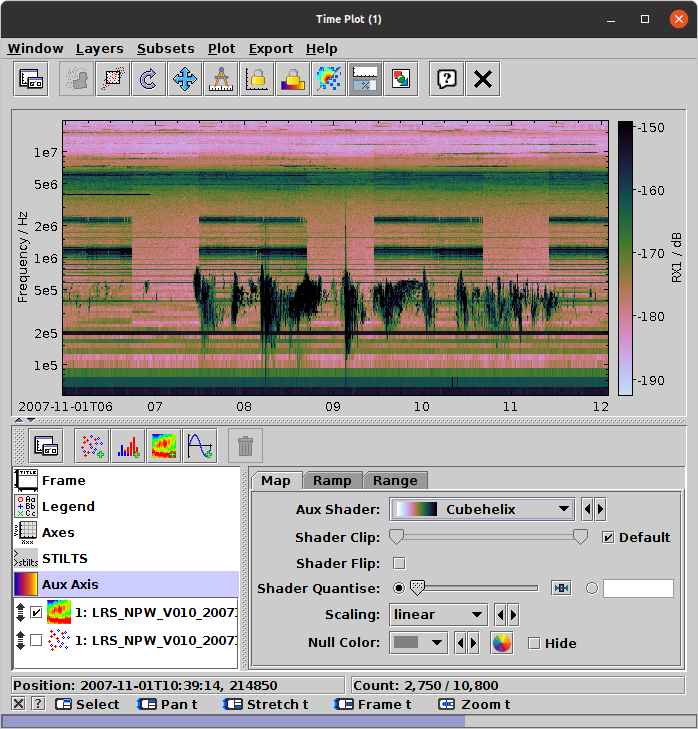Uncheck the Default shader clip checkbox
Screen dimensions: 698x729
pos(608,537)
